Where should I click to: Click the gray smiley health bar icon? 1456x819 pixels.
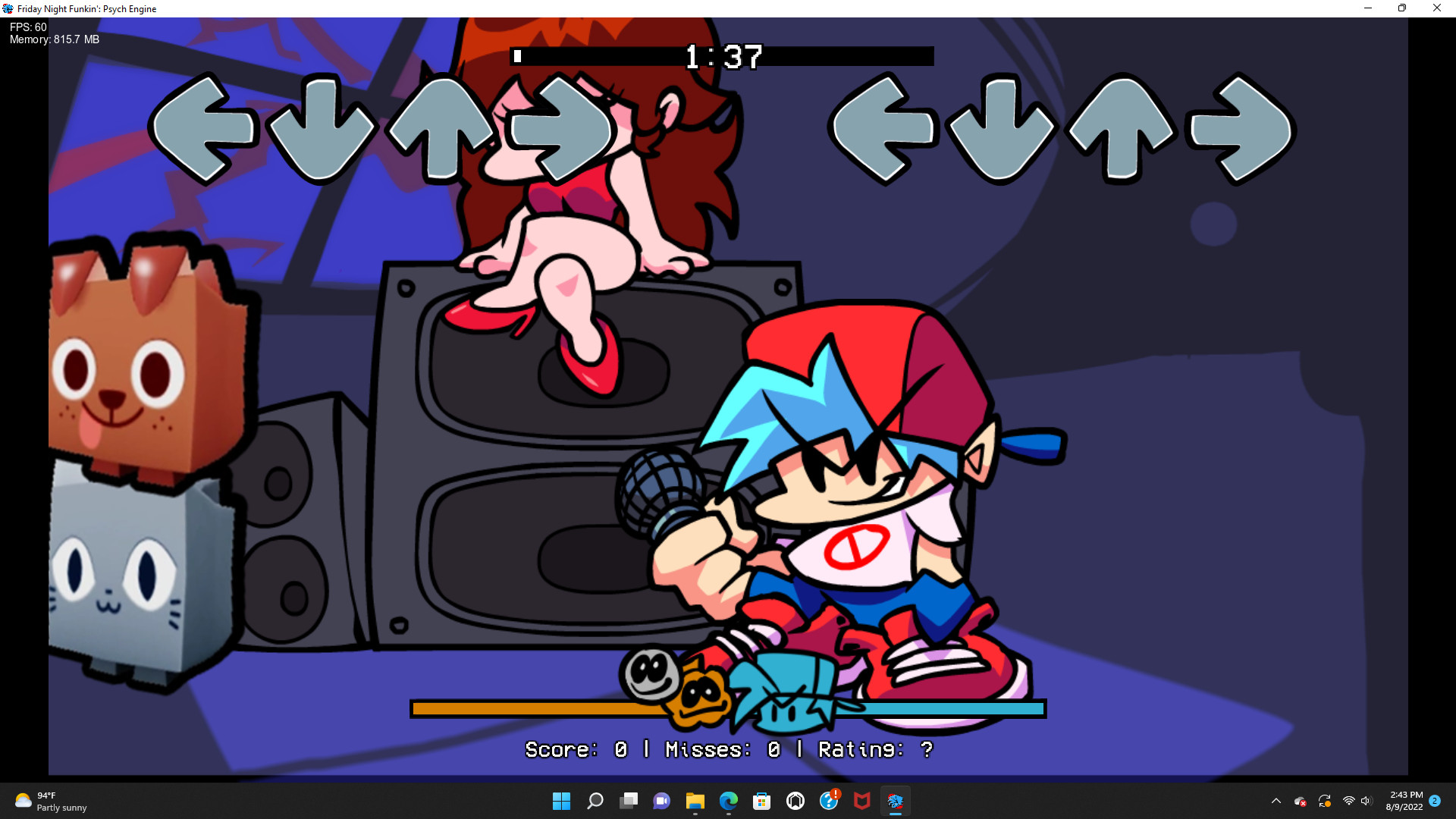point(651,674)
